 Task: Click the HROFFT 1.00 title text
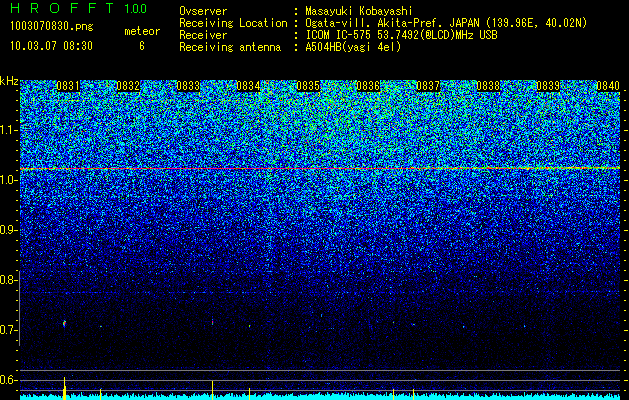click(79, 8)
